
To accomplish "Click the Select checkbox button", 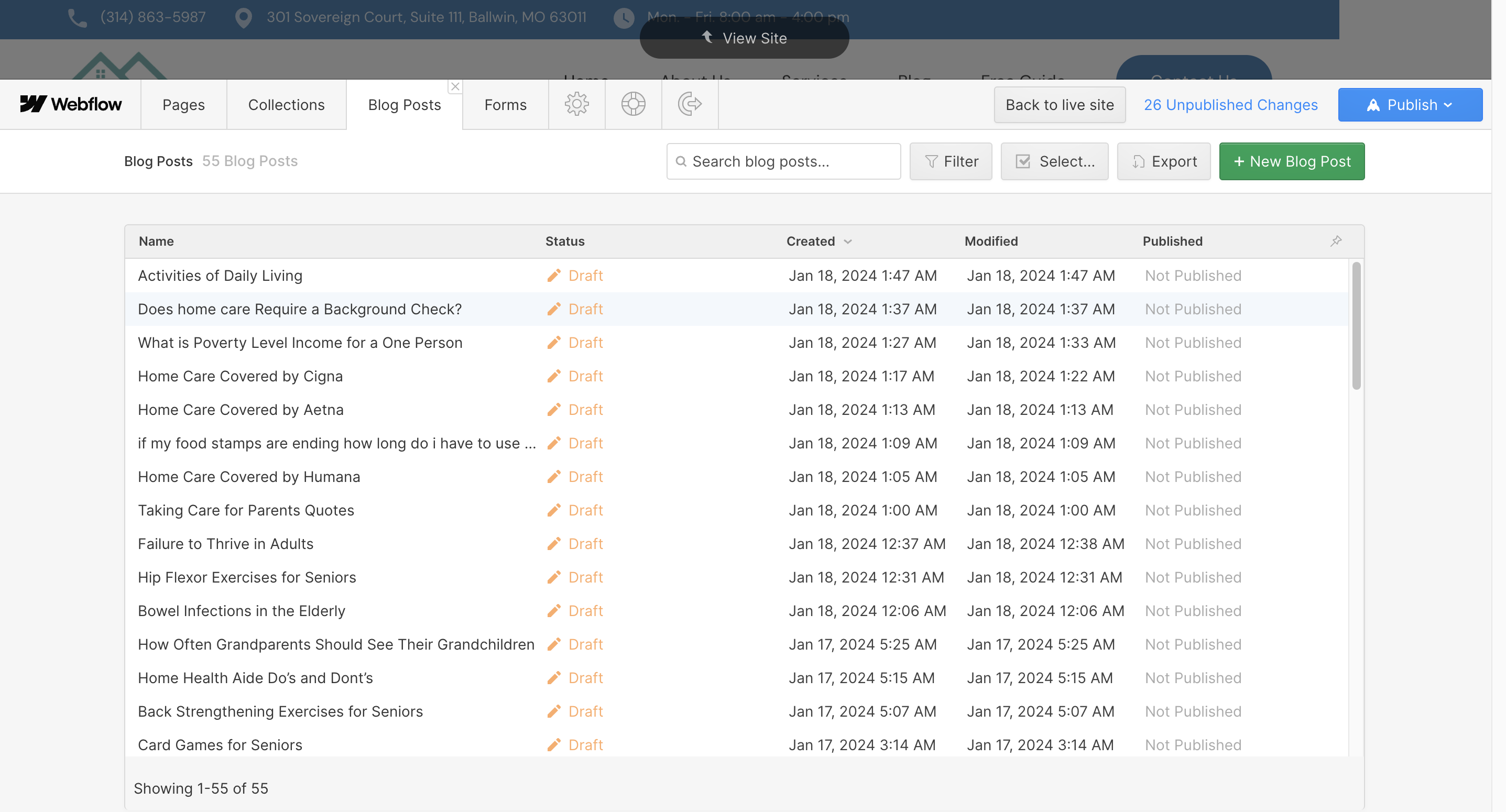I will [1054, 161].
